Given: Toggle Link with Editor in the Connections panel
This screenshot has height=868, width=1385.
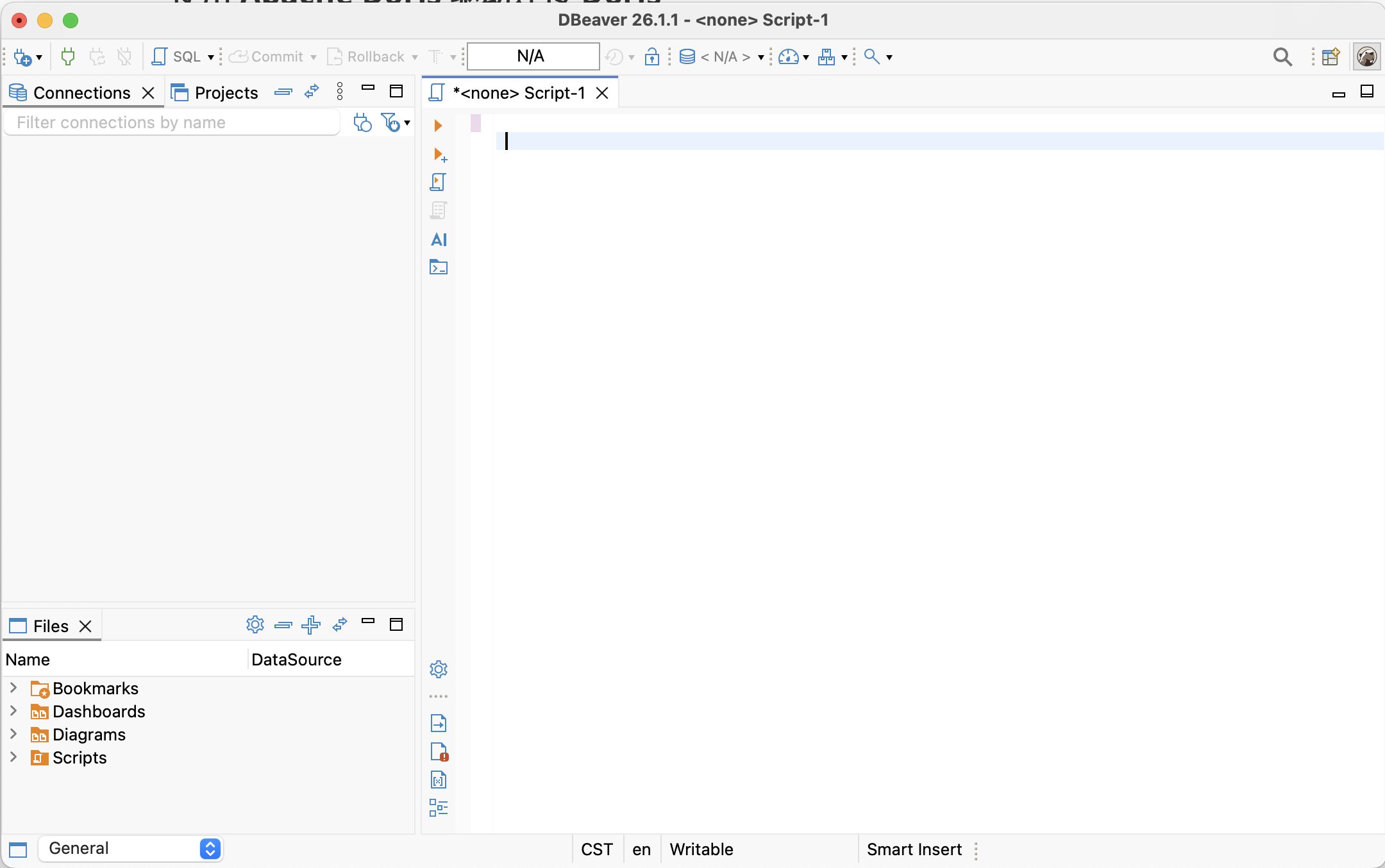Looking at the screenshot, I should click(312, 92).
